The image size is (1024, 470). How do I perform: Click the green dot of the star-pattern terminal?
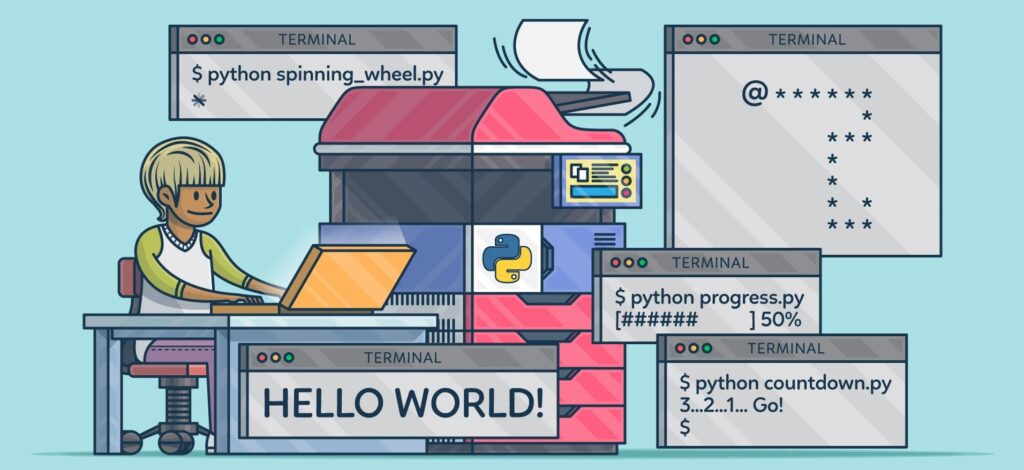714,40
